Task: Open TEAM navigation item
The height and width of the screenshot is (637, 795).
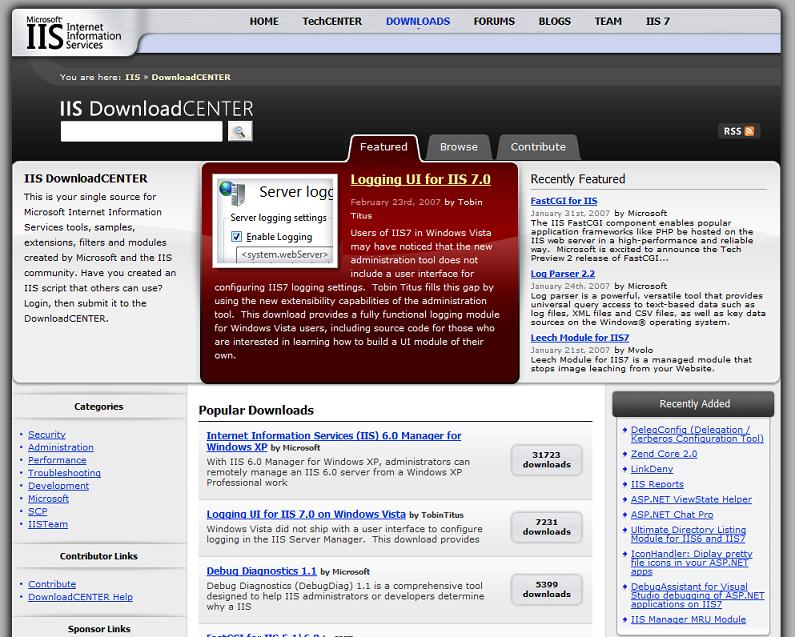Action: click(608, 21)
